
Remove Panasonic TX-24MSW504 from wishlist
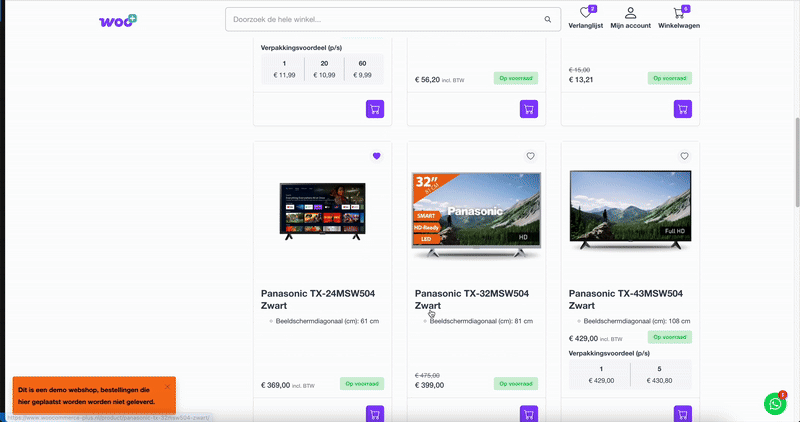377,156
